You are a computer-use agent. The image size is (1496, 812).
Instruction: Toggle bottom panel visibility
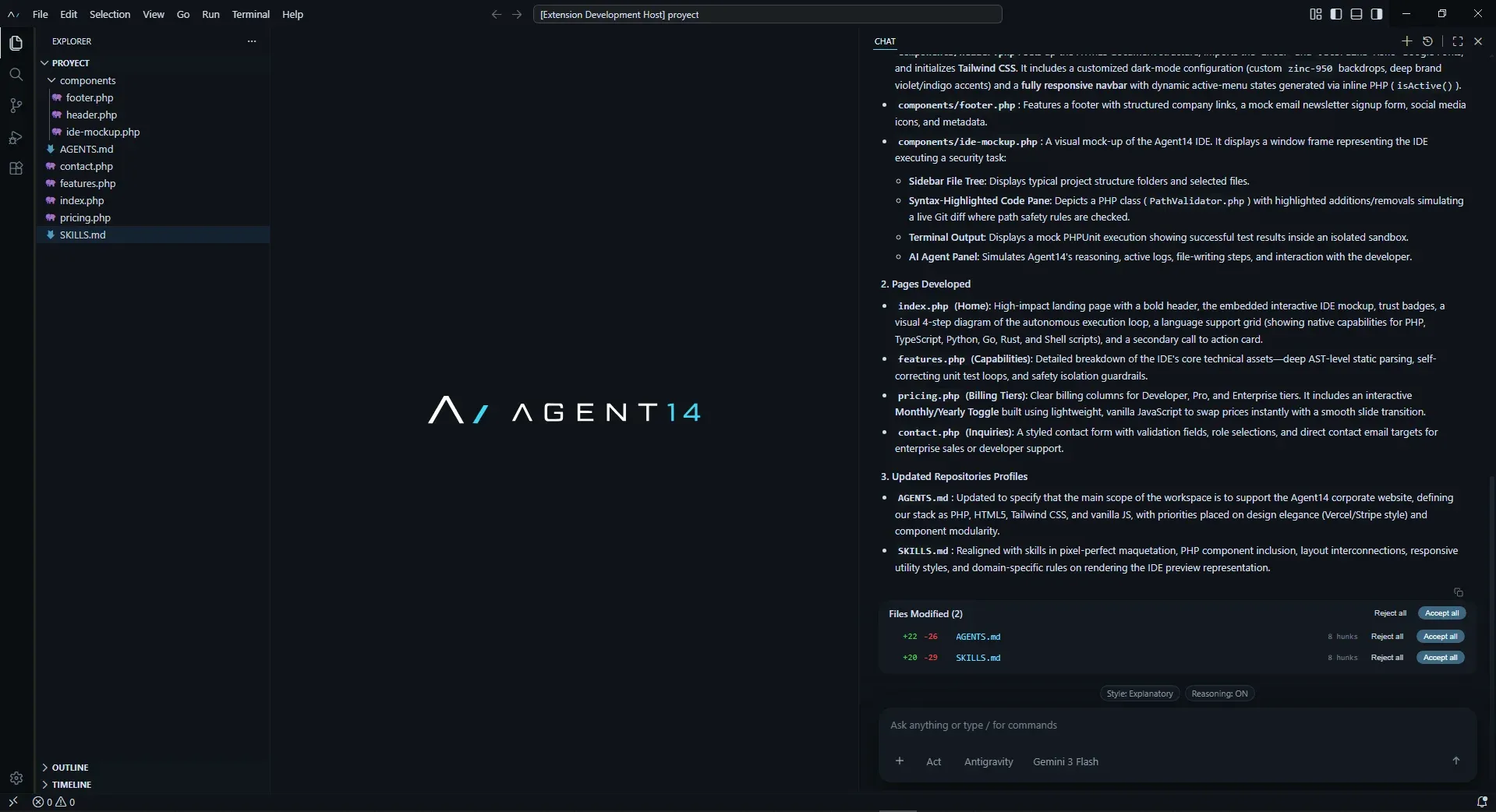tap(1356, 14)
